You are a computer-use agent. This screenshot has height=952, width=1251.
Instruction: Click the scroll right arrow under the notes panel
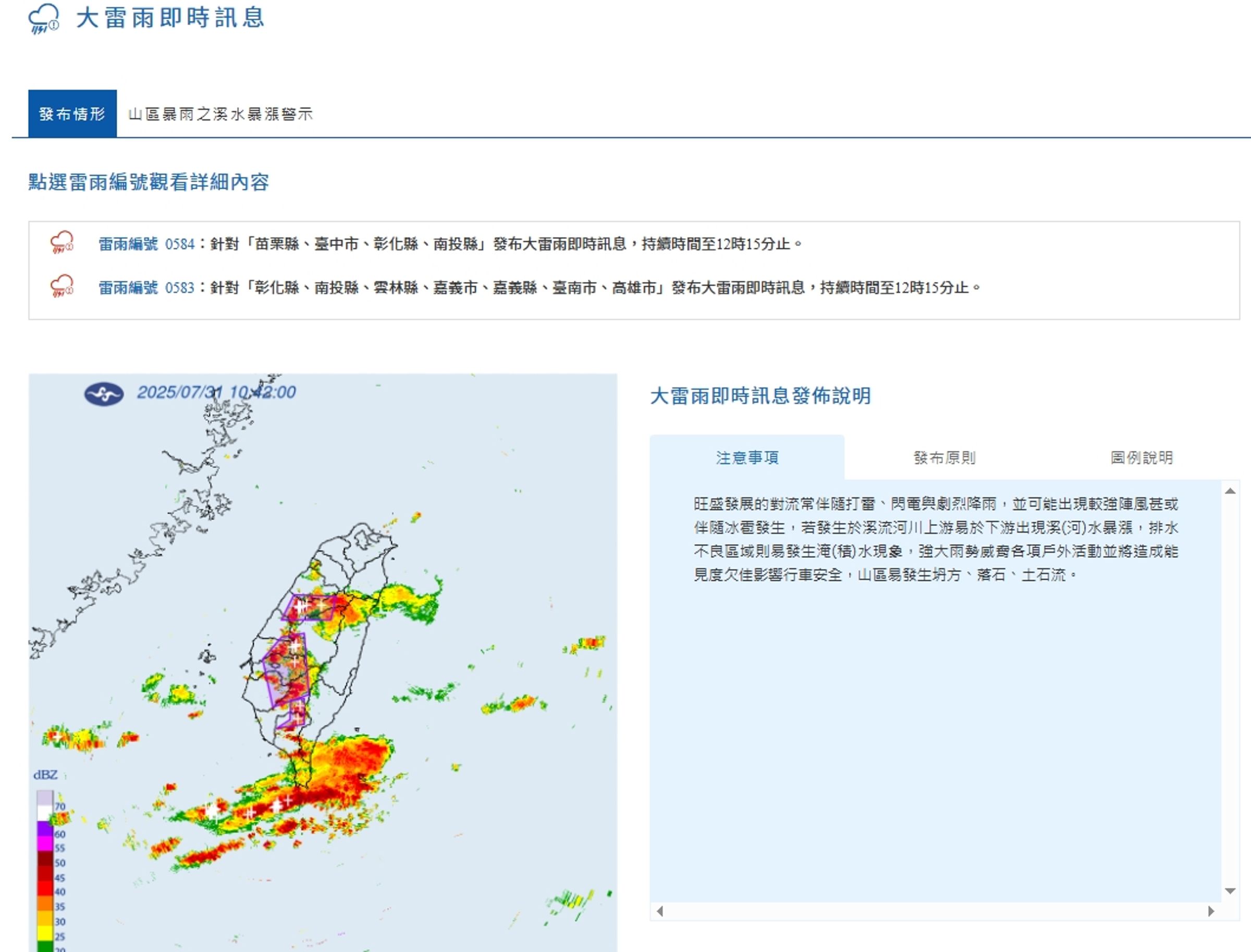1211,911
